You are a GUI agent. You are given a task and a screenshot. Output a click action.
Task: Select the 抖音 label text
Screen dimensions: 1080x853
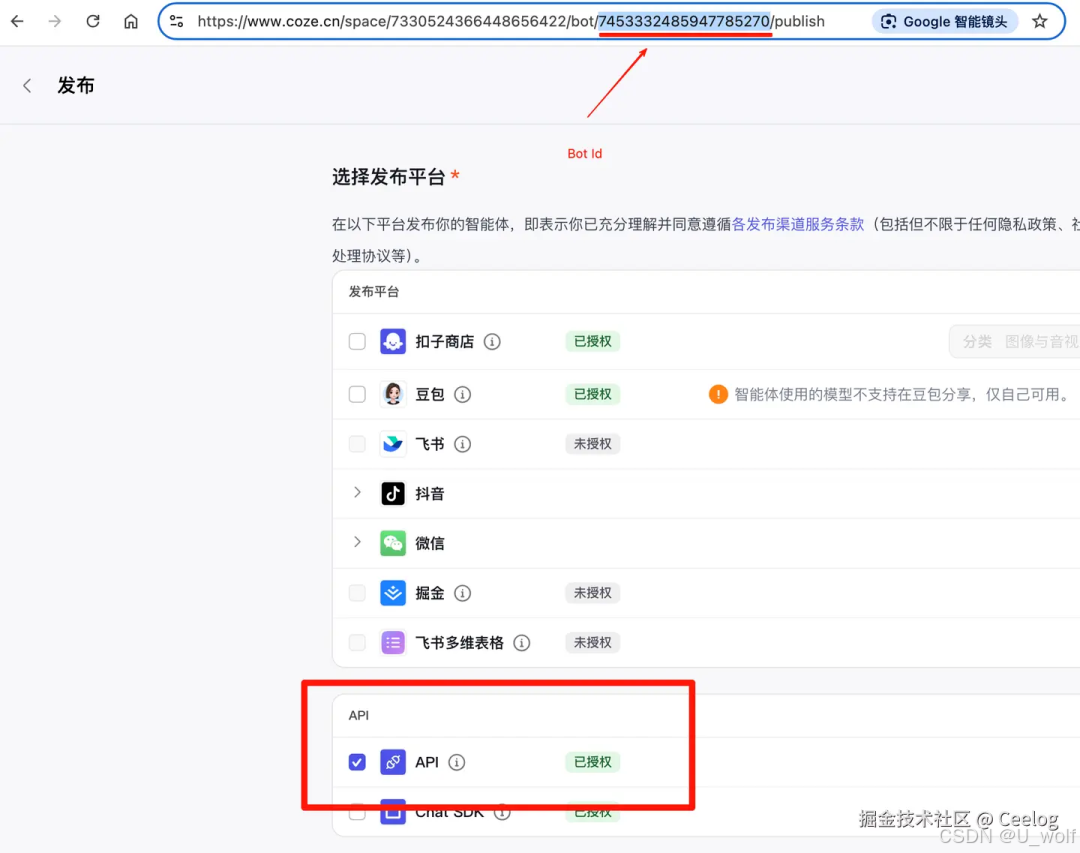(430, 493)
